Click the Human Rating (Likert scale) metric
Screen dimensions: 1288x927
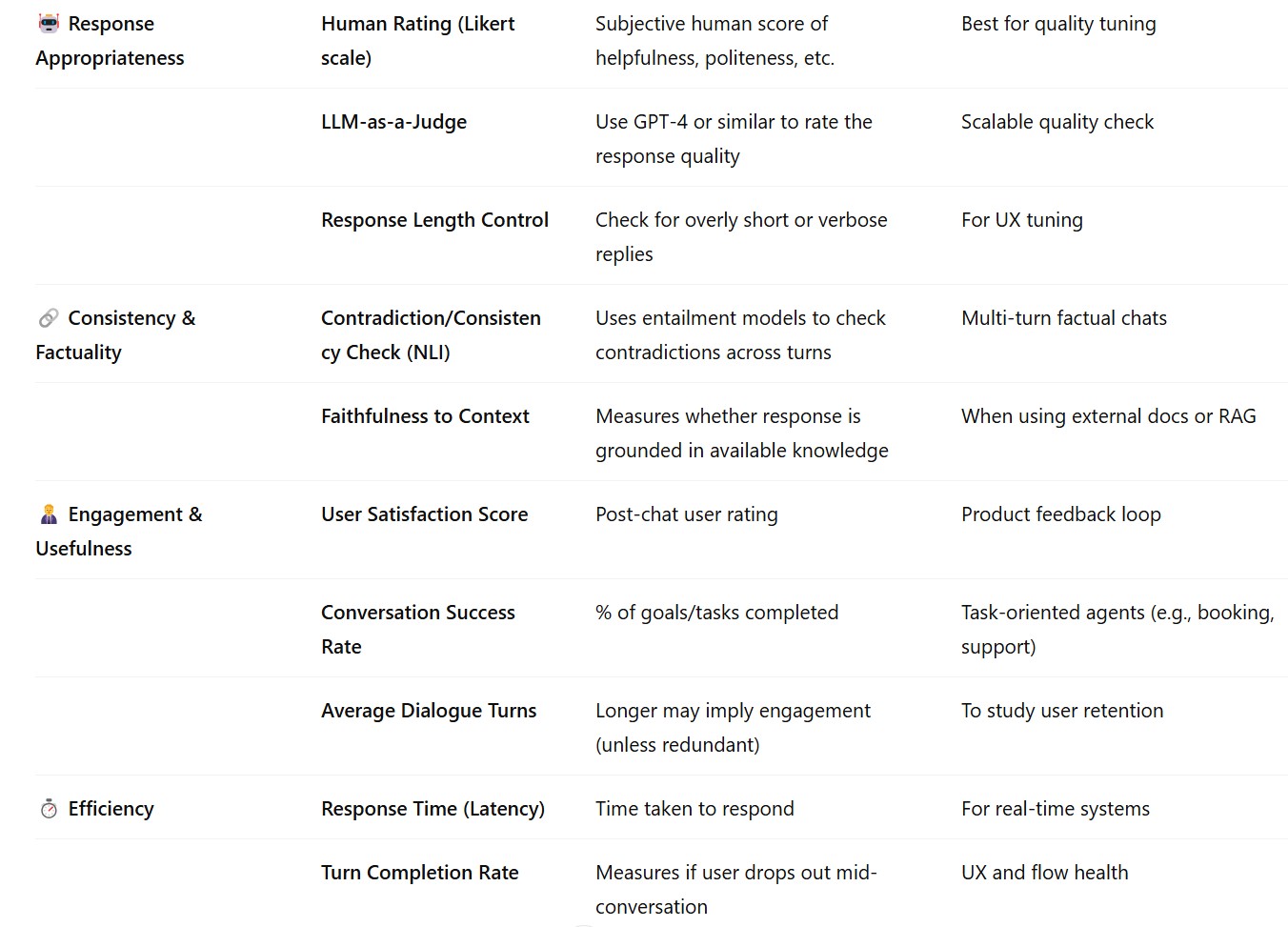[417, 40]
